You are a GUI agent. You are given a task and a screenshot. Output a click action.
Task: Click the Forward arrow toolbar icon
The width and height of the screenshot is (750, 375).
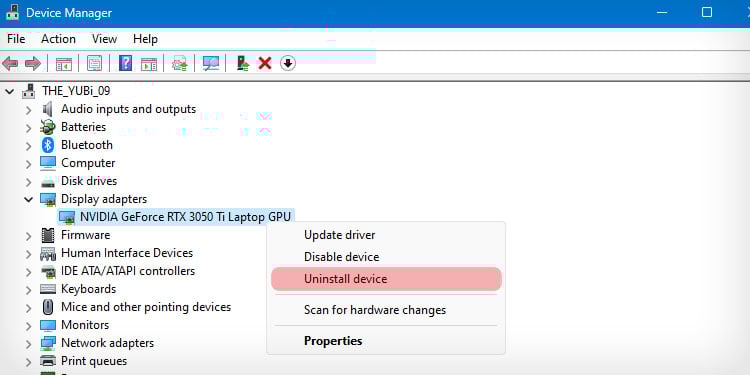33,63
